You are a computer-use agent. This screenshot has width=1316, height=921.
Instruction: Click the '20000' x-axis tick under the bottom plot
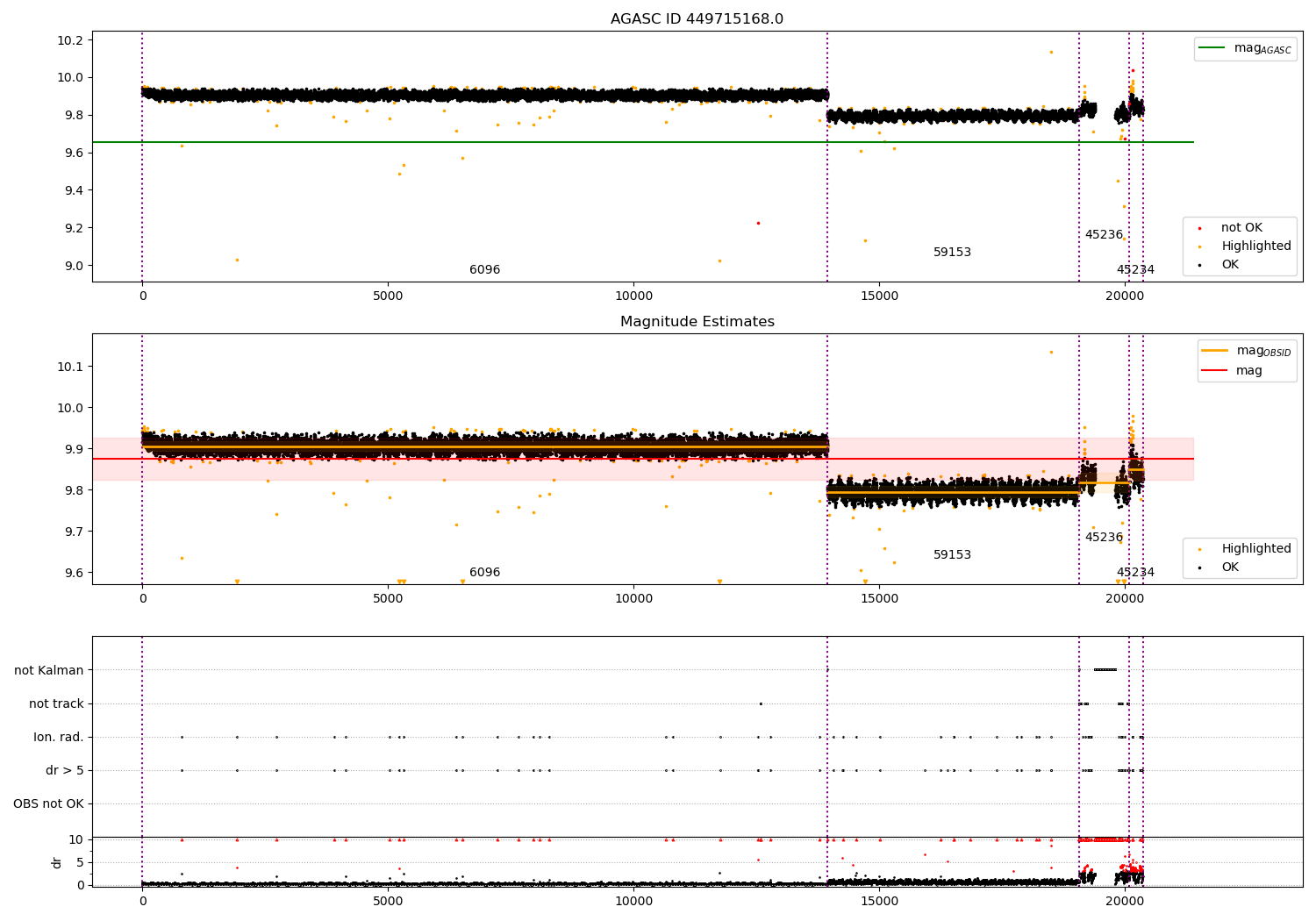[x=1125, y=902]
